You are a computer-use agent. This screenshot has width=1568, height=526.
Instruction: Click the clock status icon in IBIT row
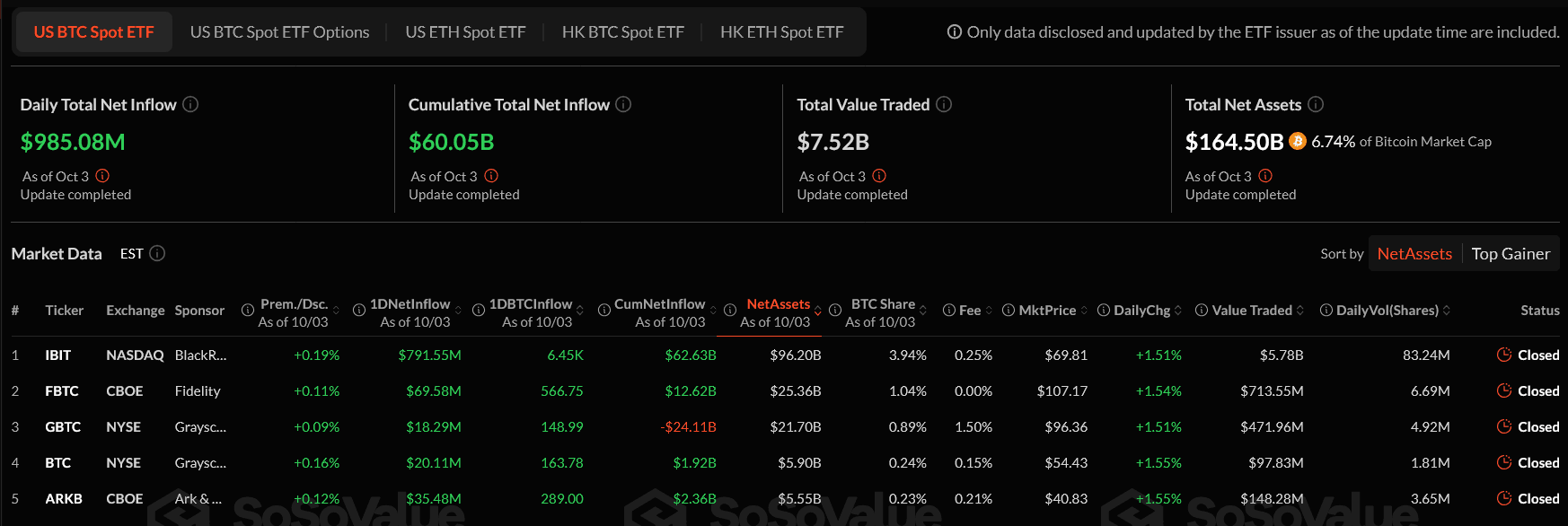(1504, 355)
